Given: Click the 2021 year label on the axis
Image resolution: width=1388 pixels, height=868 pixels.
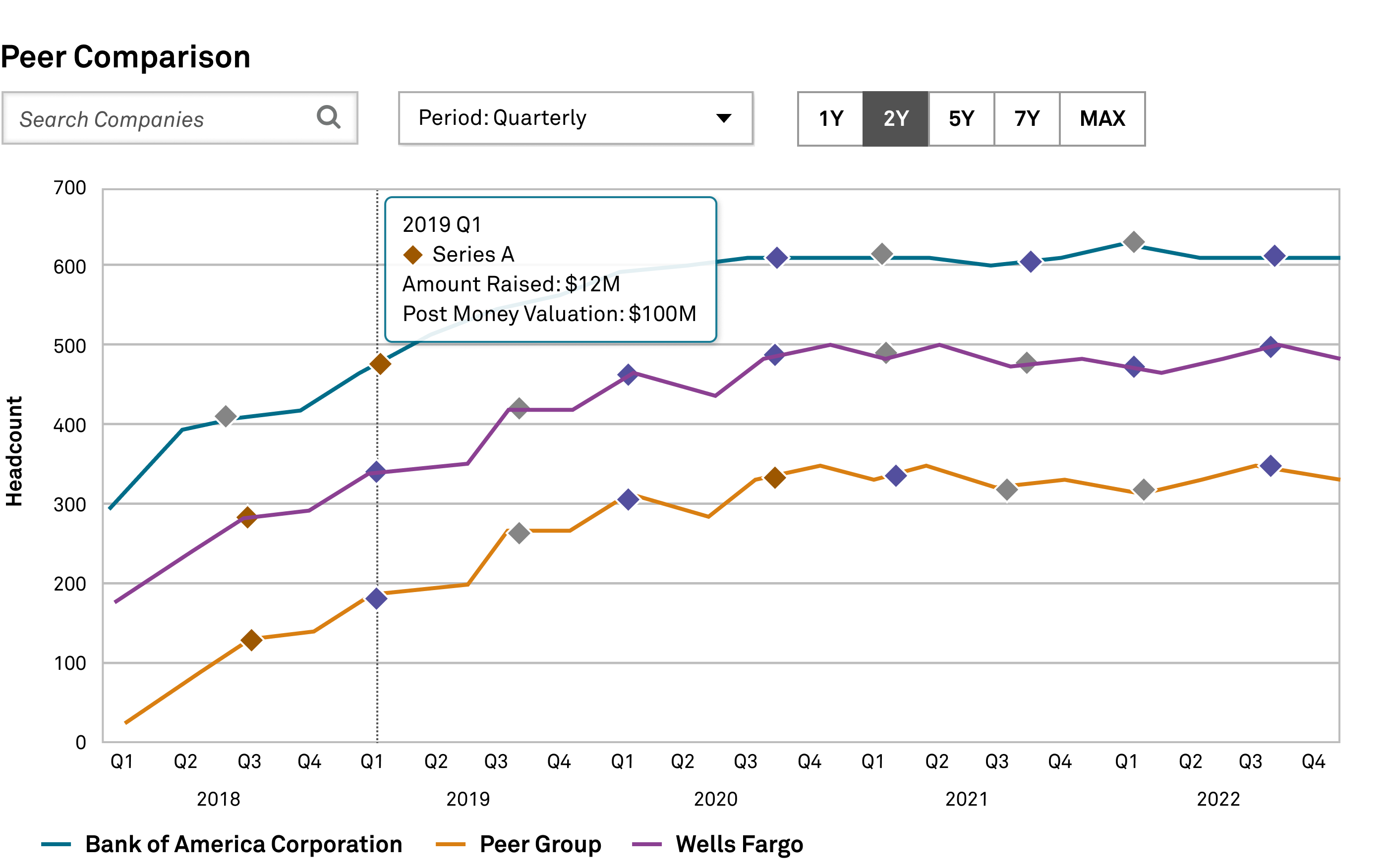Looking at the screenshot, I should [967, 799].
